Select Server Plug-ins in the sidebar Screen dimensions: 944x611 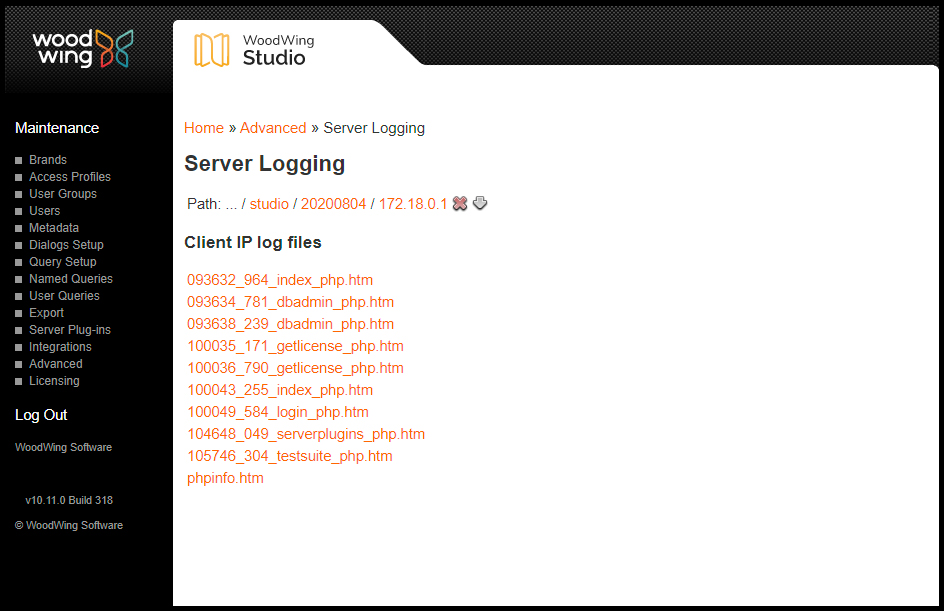click(70, 330)
